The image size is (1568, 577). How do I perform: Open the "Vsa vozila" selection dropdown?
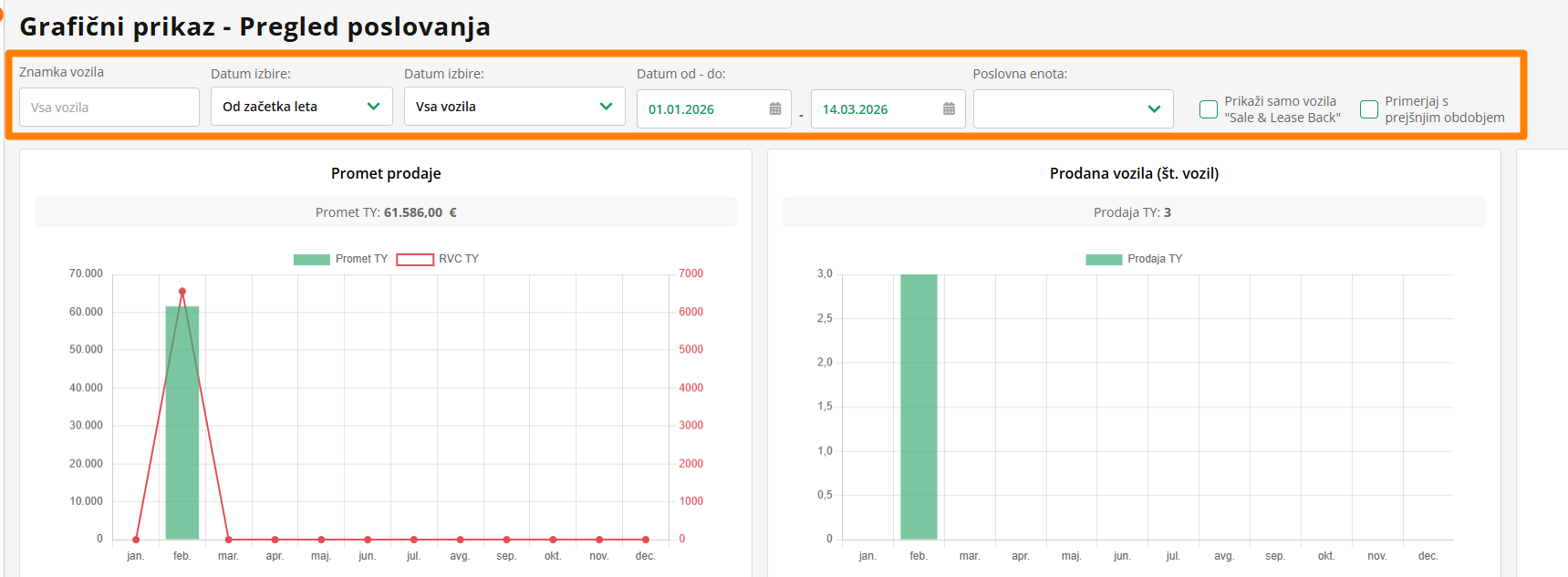click(x=514, y=107)
